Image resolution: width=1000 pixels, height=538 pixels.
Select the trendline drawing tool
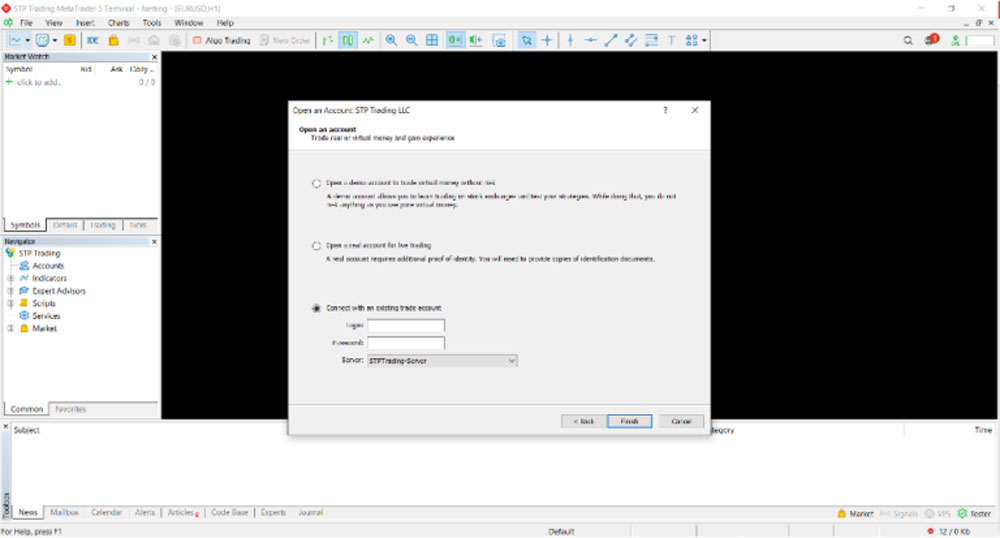click(x=610, y=40)
